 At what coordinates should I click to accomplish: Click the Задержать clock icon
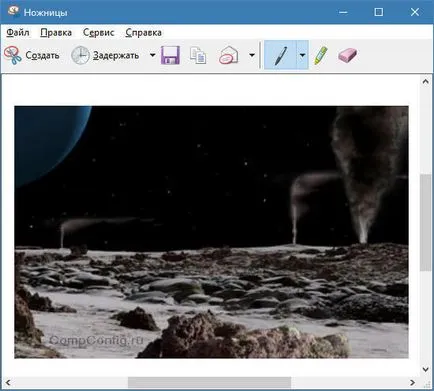[x=80, y=55]
